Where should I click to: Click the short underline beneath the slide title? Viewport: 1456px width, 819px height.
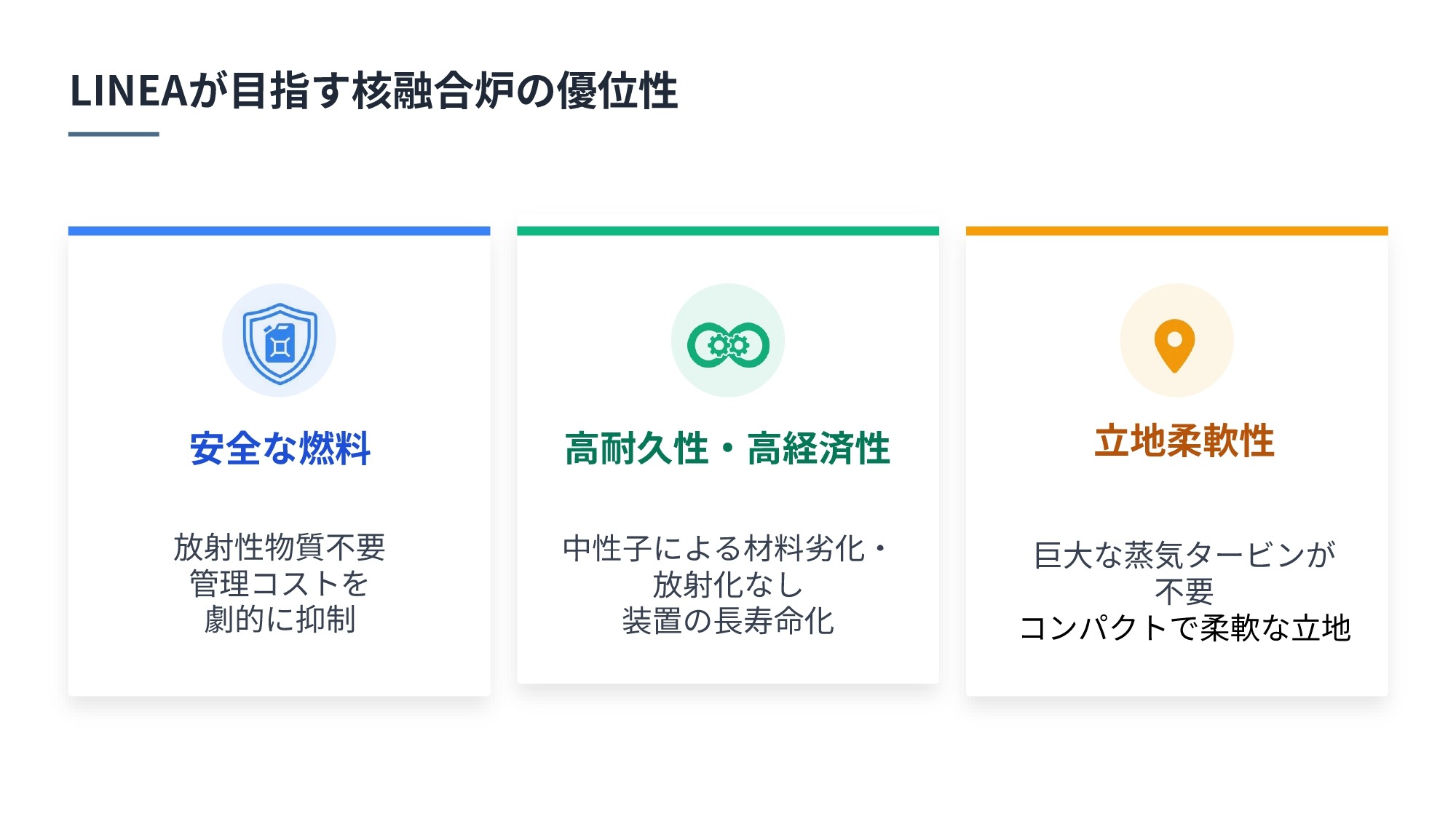coord(114,134)
